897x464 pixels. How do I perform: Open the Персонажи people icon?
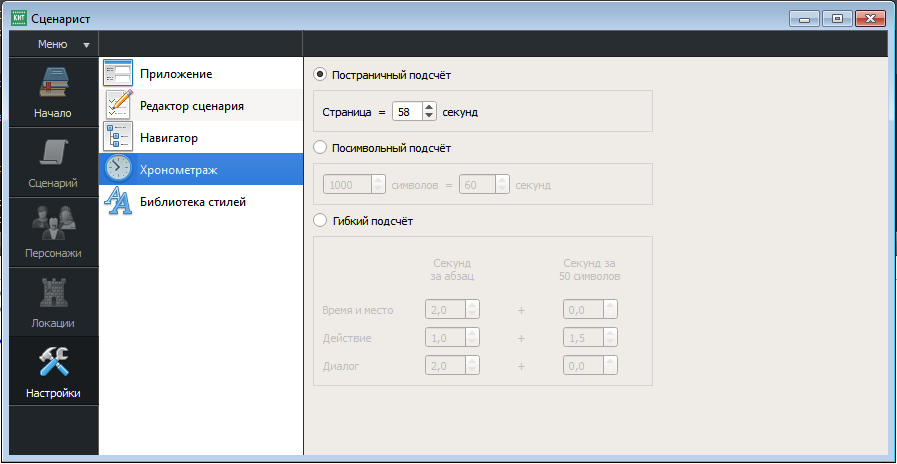coord(54,223)
